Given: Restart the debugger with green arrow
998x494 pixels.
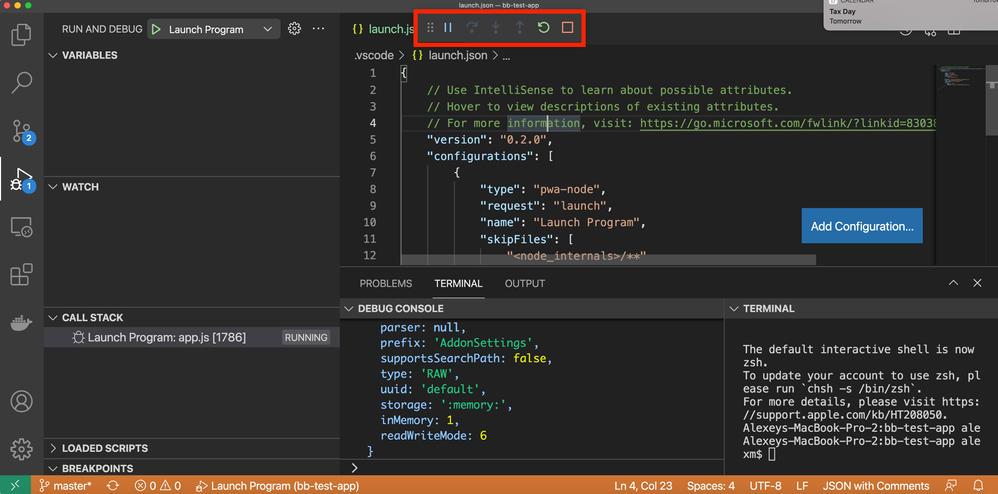Looking at the screenshot, I should pyautogui.click(x=543, y=28).
